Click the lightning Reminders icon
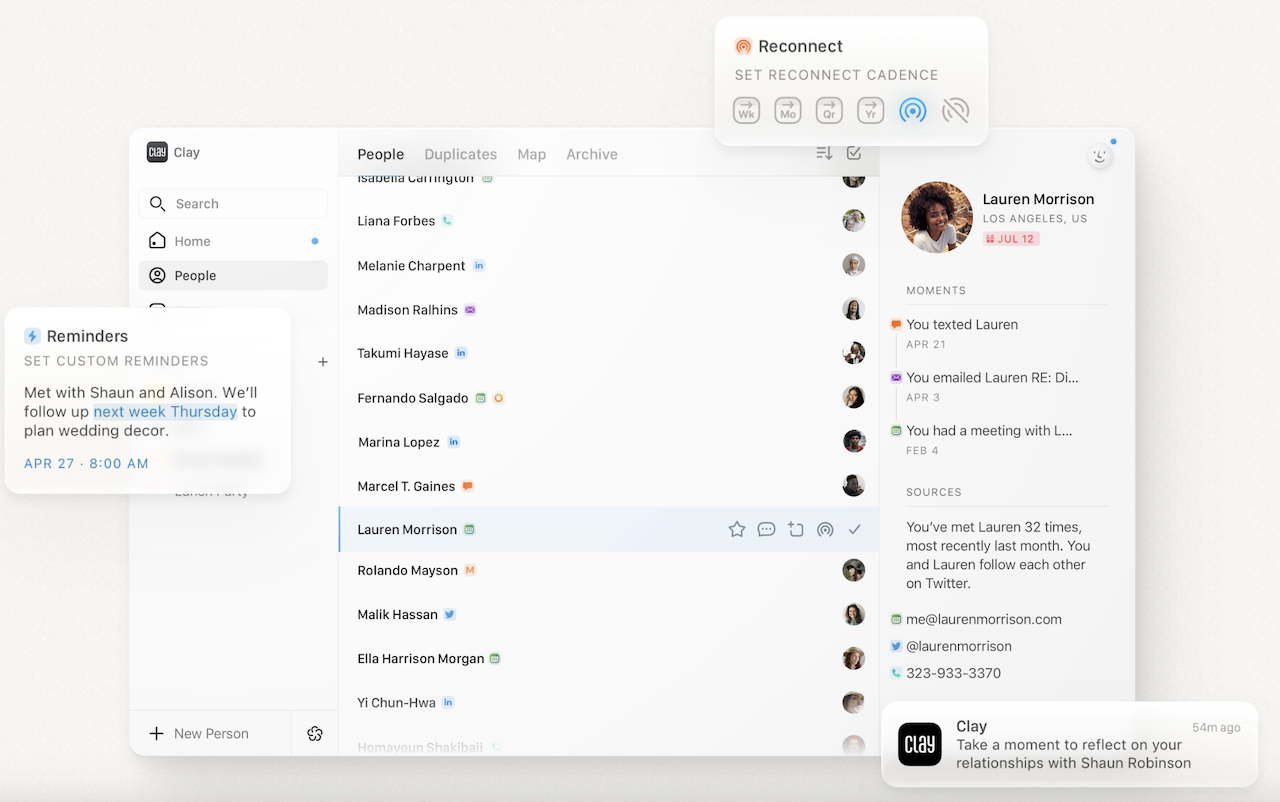The height and width of the screenshot is (802, 1280). (32, 336)
